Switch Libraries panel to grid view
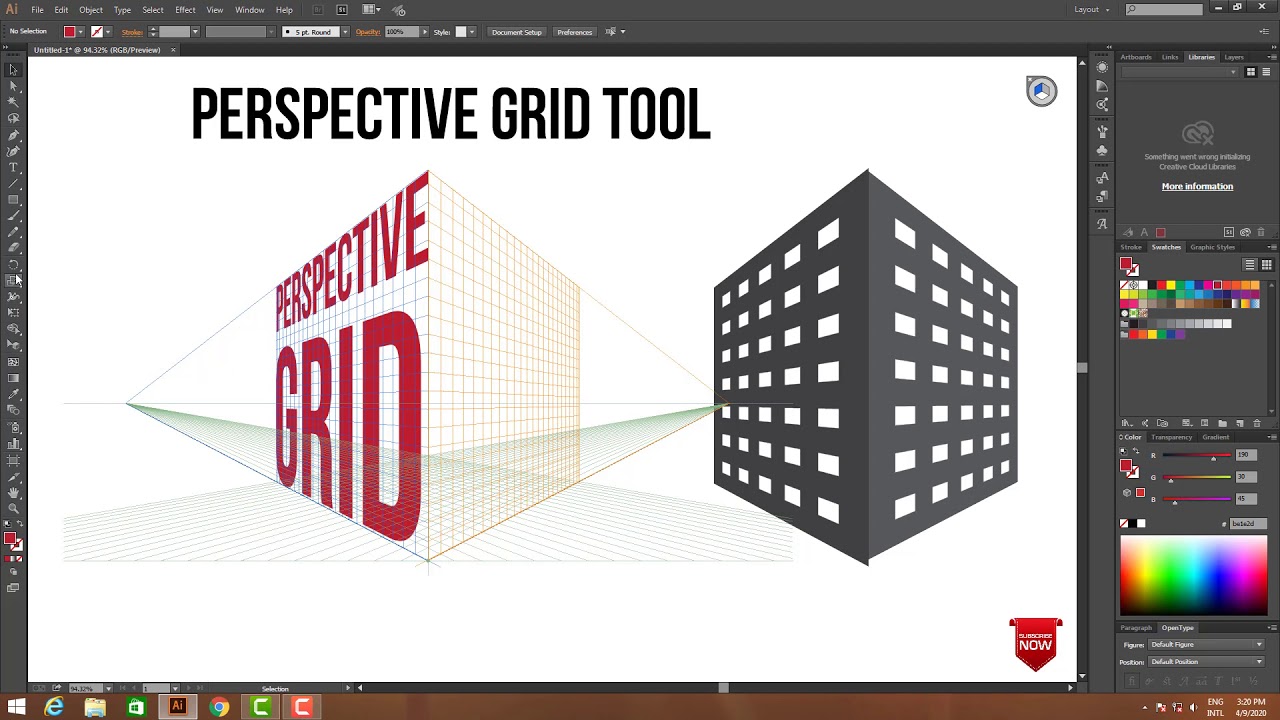 point(1250,72)
